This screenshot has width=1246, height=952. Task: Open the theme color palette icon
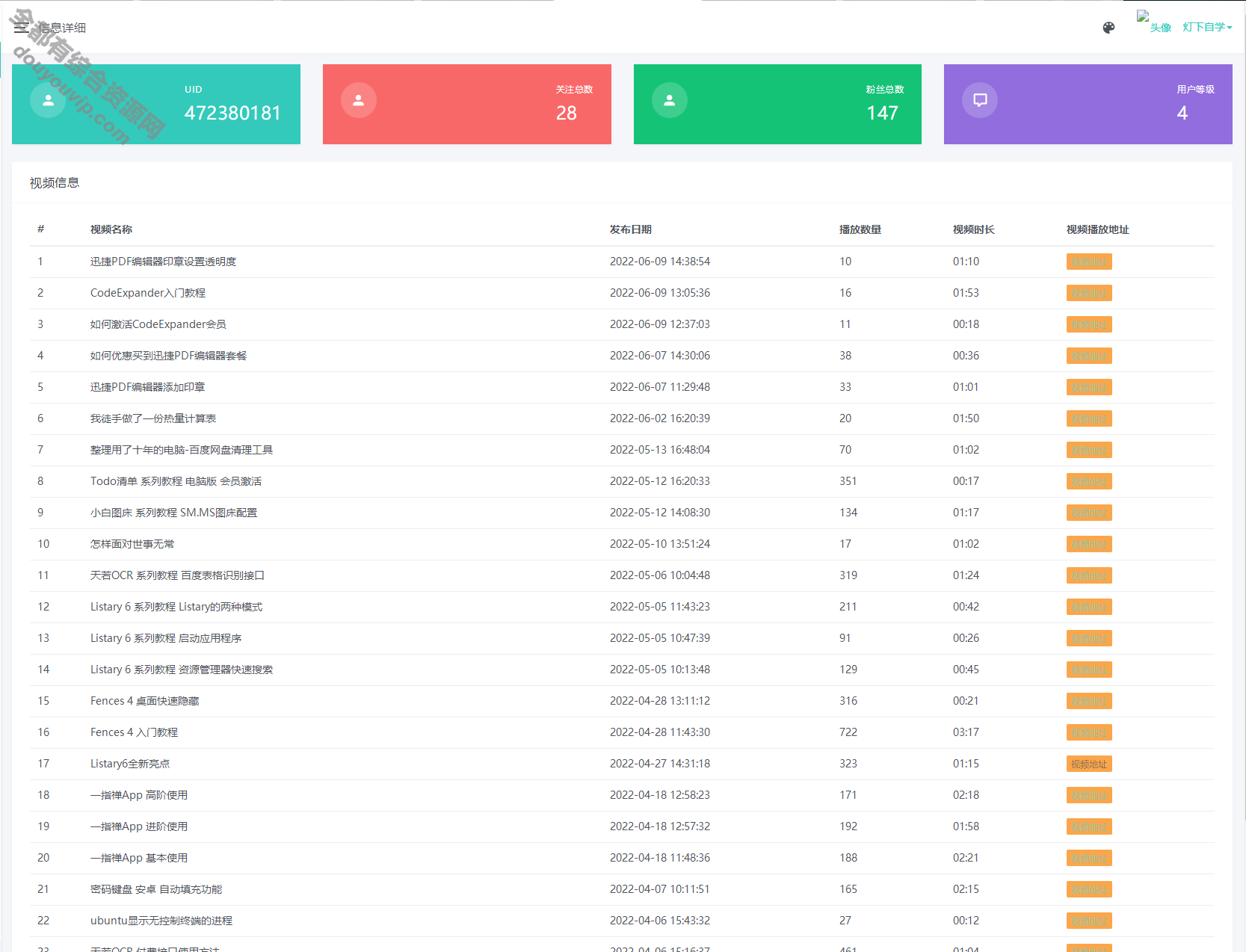coord(1108,28)
